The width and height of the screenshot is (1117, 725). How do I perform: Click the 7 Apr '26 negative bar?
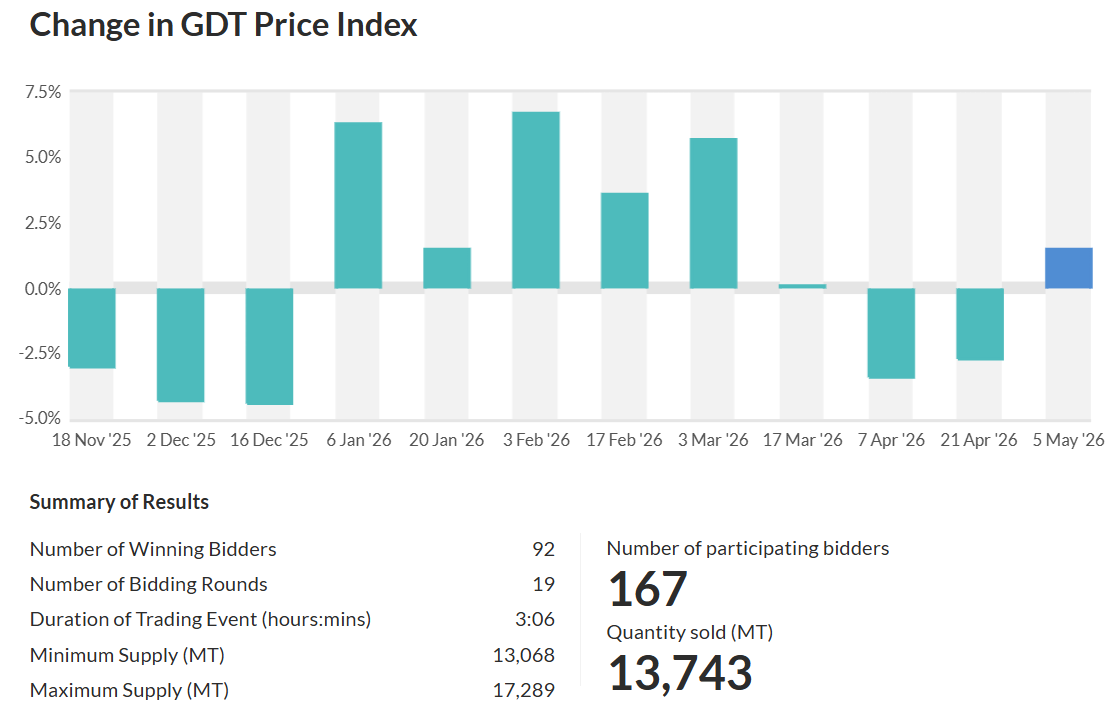[891, 333]
